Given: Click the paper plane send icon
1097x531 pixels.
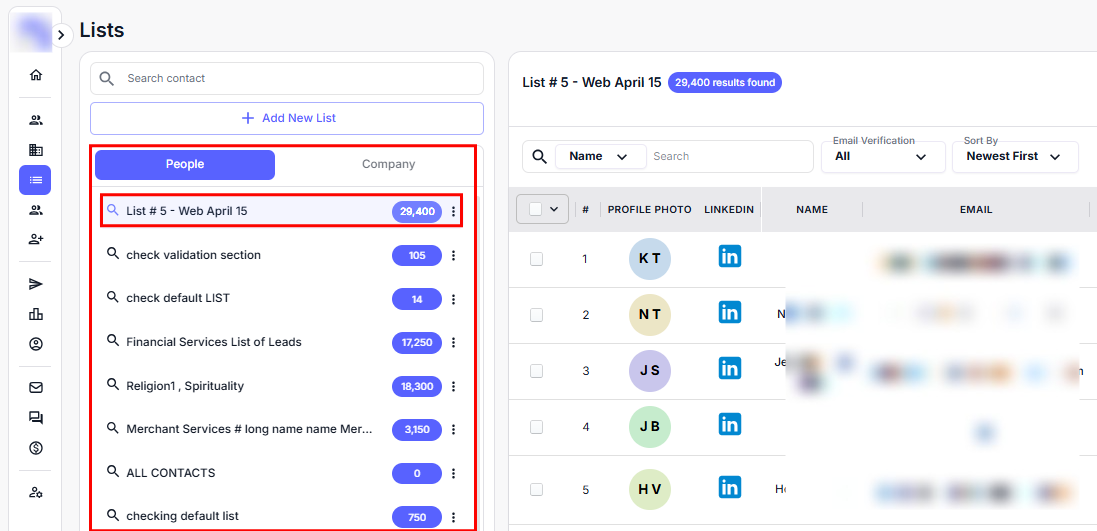Looking at the screenshot, I should [x=36, y=284].
